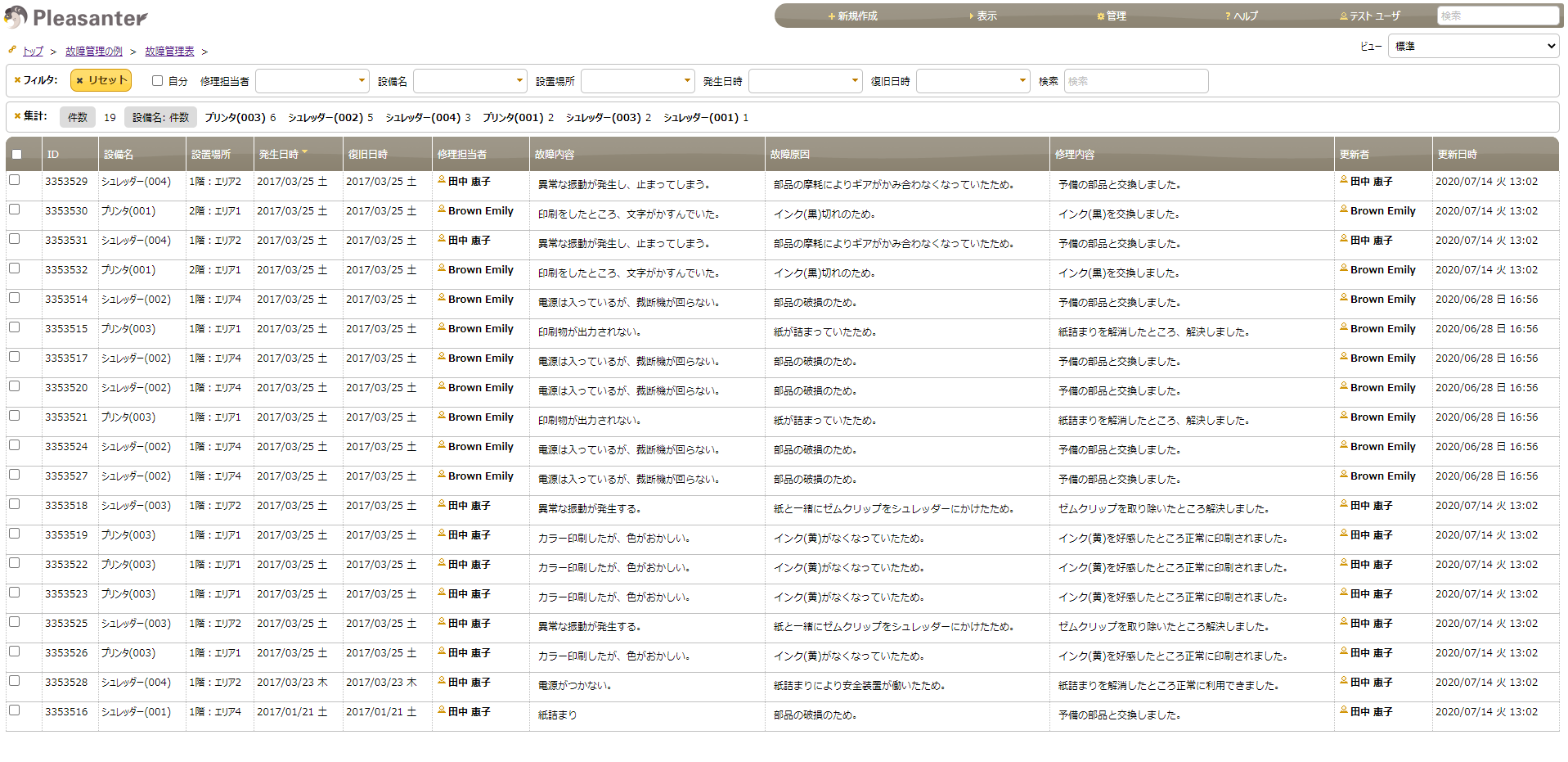Image resolution: width=1568 pixels, height=762 pixels.
Task: Click the plus icon on 新規作成
Action: pyautogui.click(x=831, y=16)
